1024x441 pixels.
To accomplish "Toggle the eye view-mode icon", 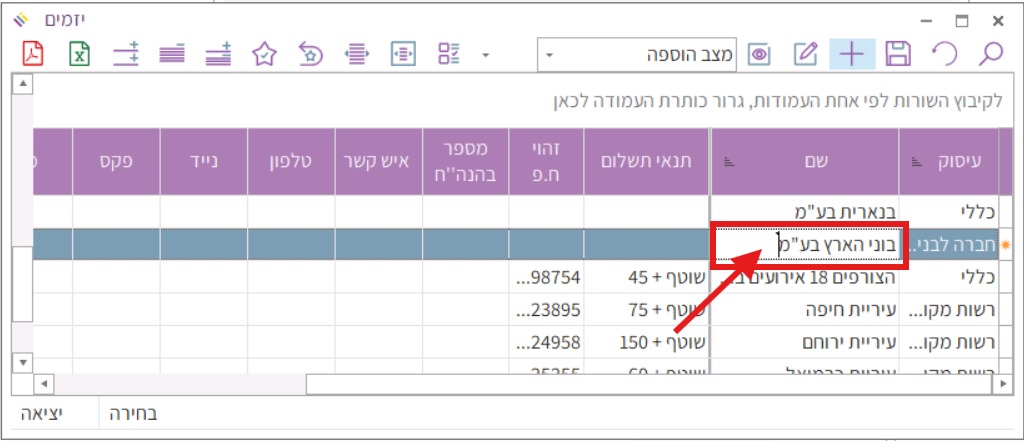I will 759,55.
